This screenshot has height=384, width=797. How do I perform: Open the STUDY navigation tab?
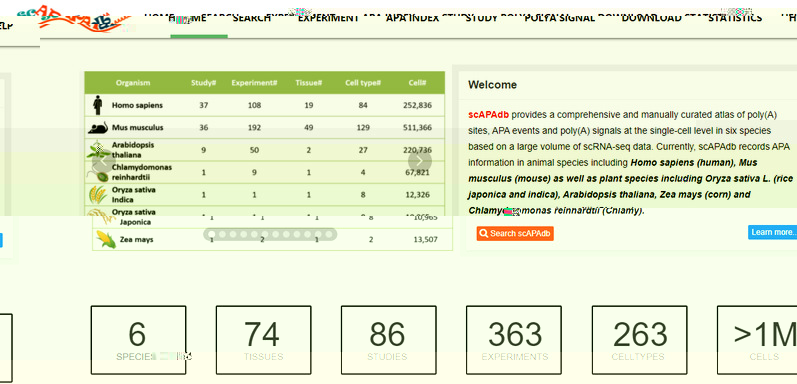coord(481,18)
